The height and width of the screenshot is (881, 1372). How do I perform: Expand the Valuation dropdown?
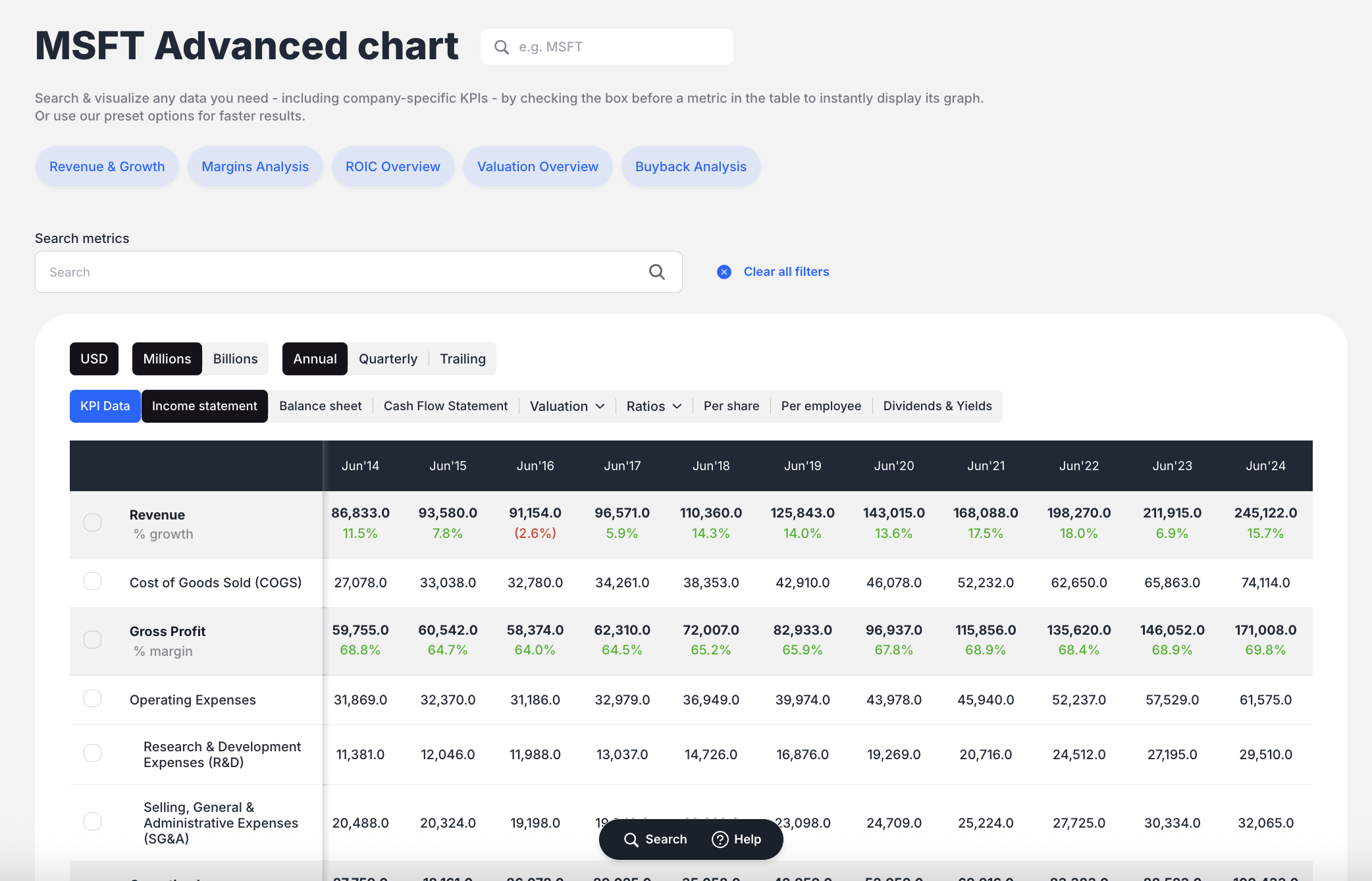(x=567, y=406)
